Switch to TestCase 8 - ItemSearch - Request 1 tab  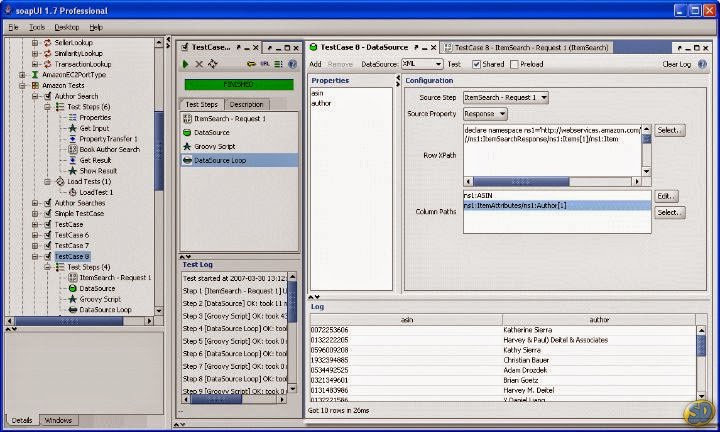pos(526,47)
